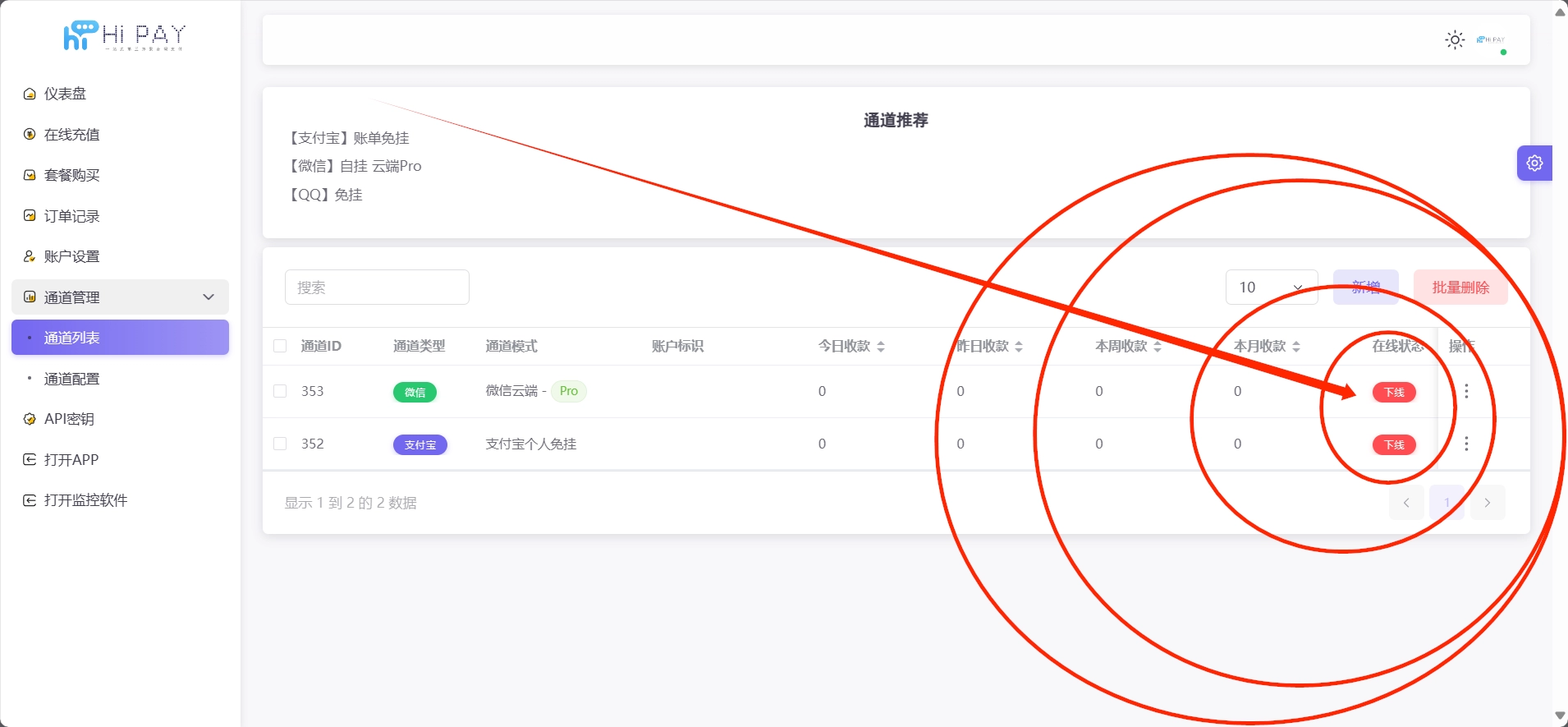
Task: Open 套餐购买 menu item
Action: point(120,175)
